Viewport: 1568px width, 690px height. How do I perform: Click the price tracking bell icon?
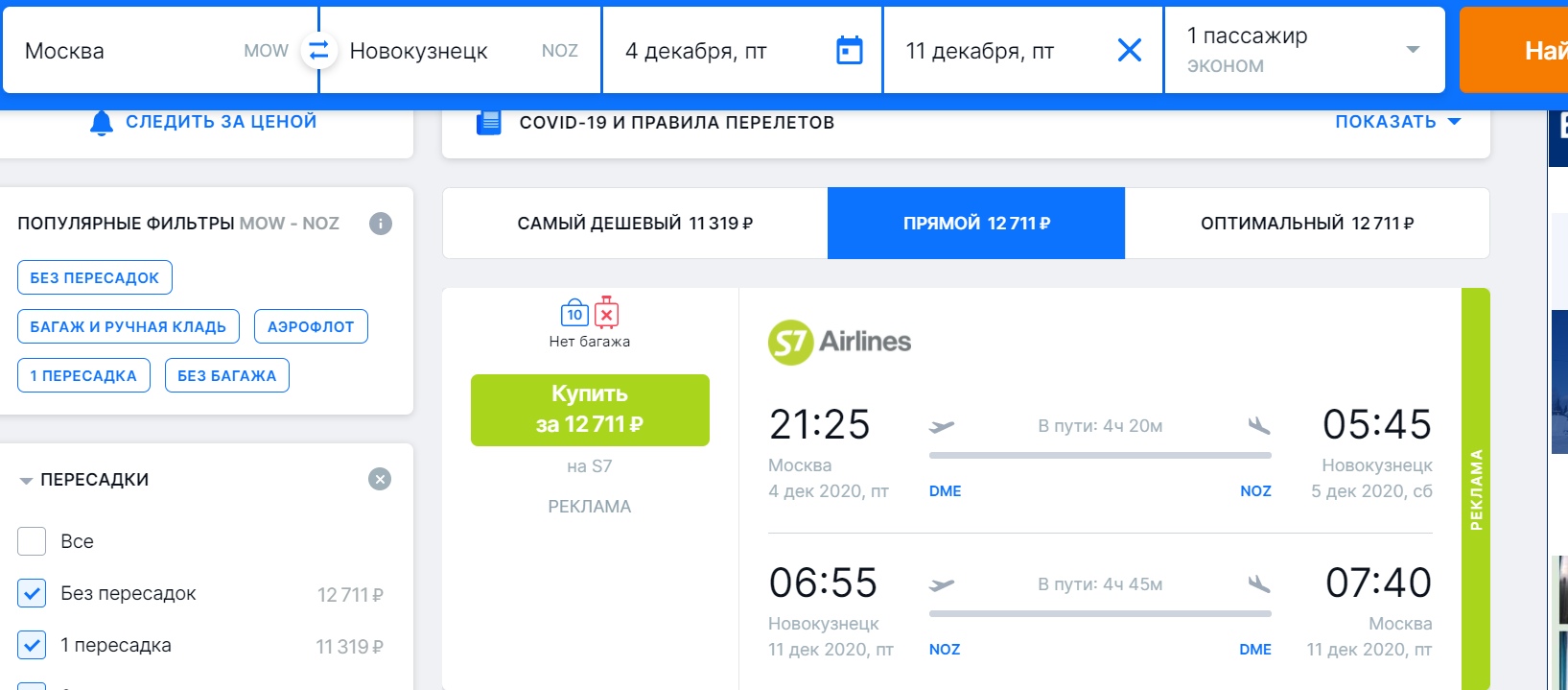click(x=102, y=123)
